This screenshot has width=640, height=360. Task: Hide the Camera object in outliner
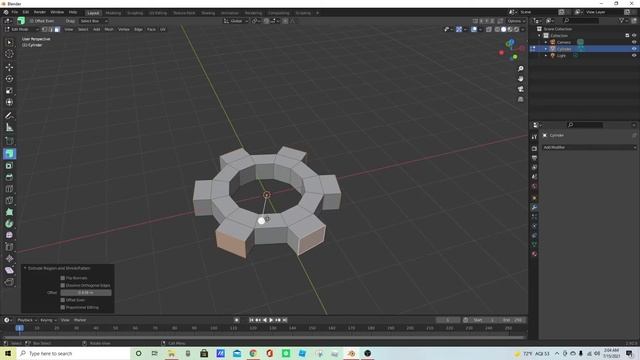634,42
